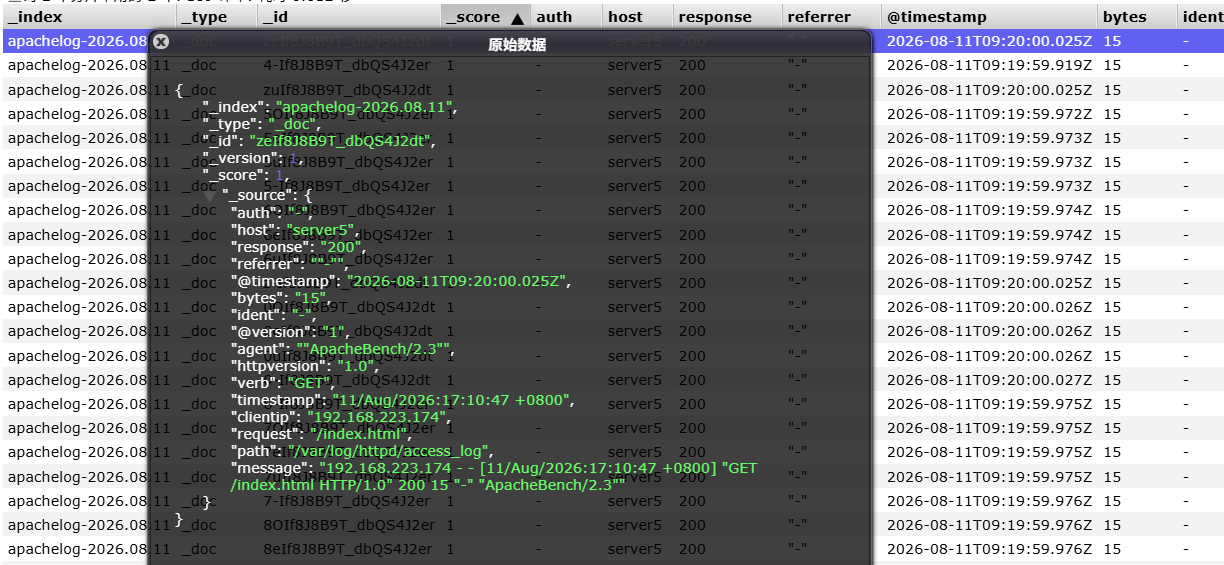Collapse the _source object triangle

click(210, 197)
